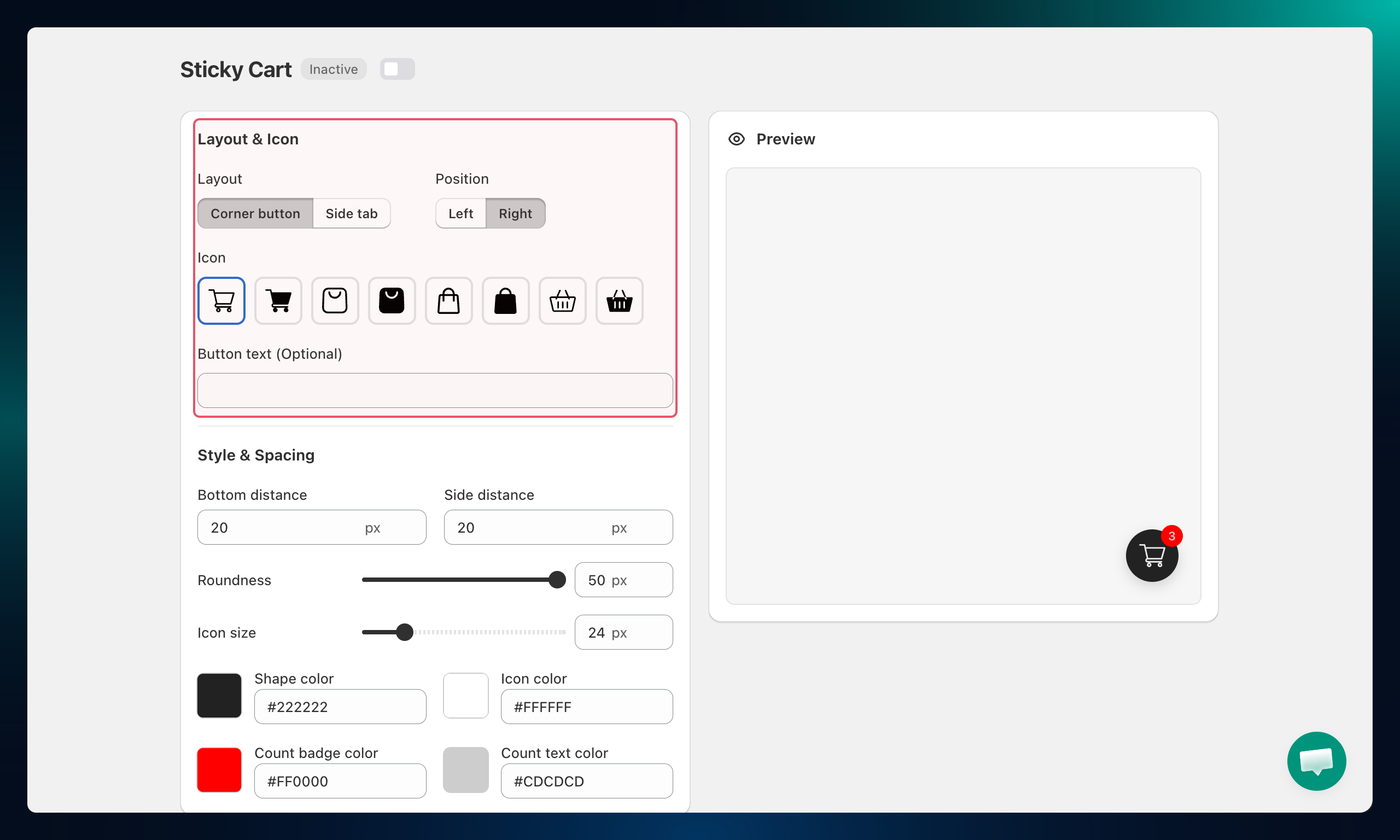This screenshot has height=840, width=1400.
Task: Click the eye icon next to Preview
Action: [736, 139]
